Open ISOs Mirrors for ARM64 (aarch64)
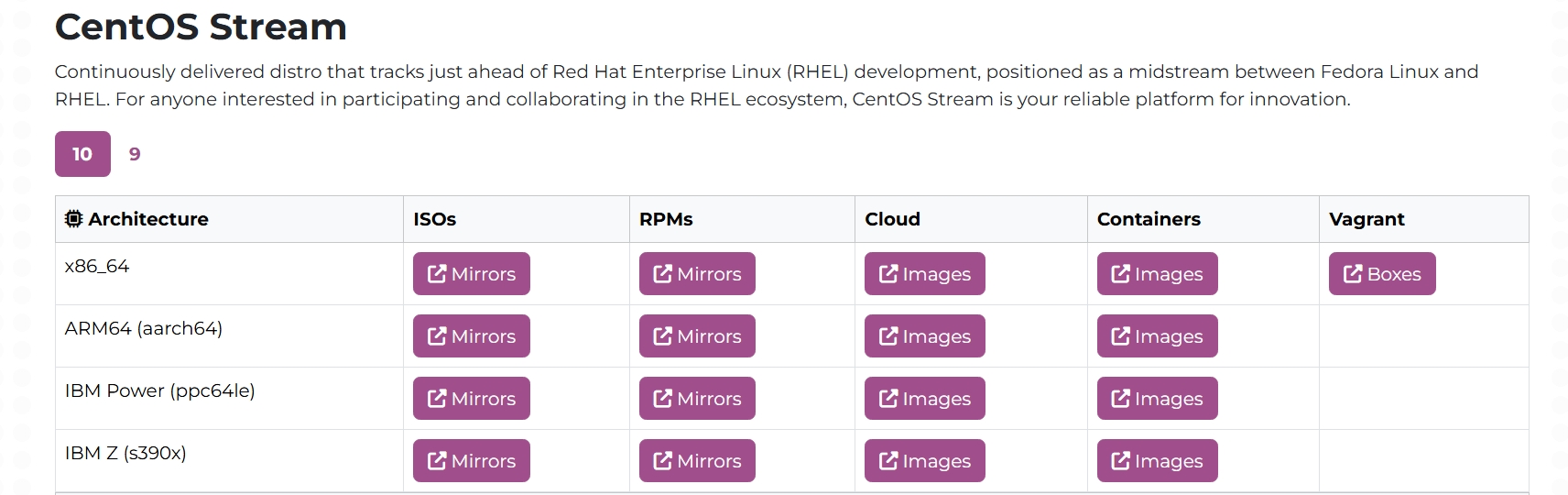The image size is (1568, 495). click(471, 336)
